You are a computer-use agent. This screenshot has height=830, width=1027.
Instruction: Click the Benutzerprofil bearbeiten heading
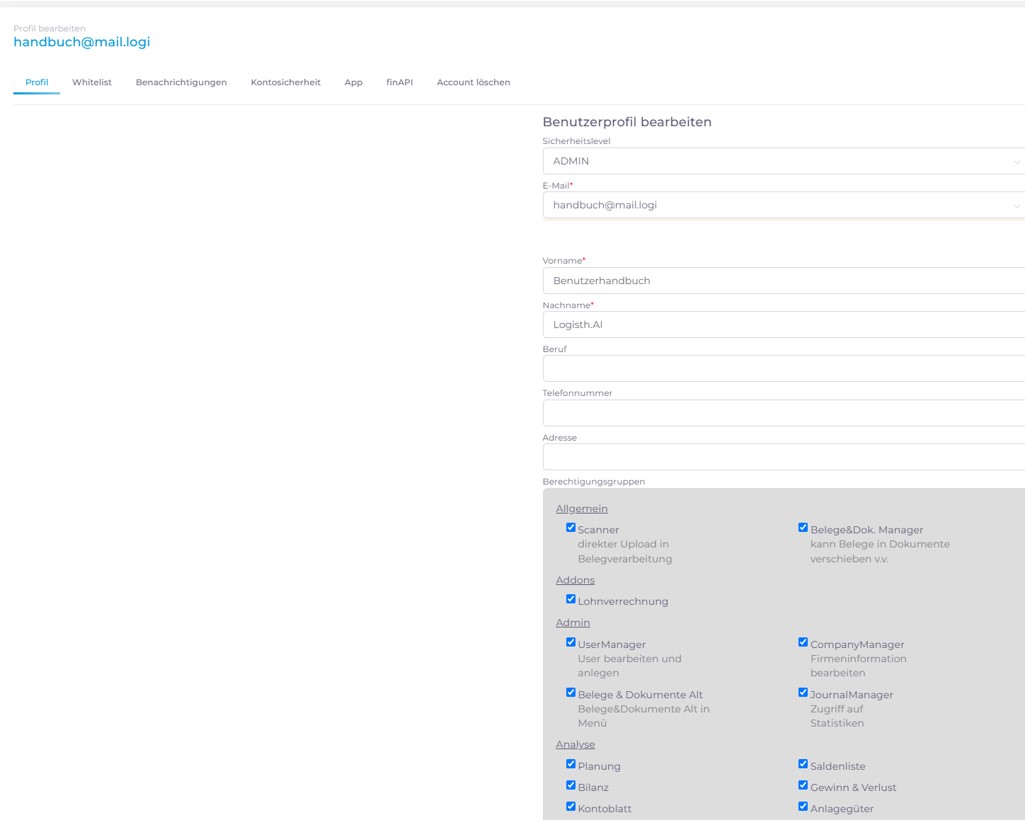pyautogui.click(x=627, y=122)
